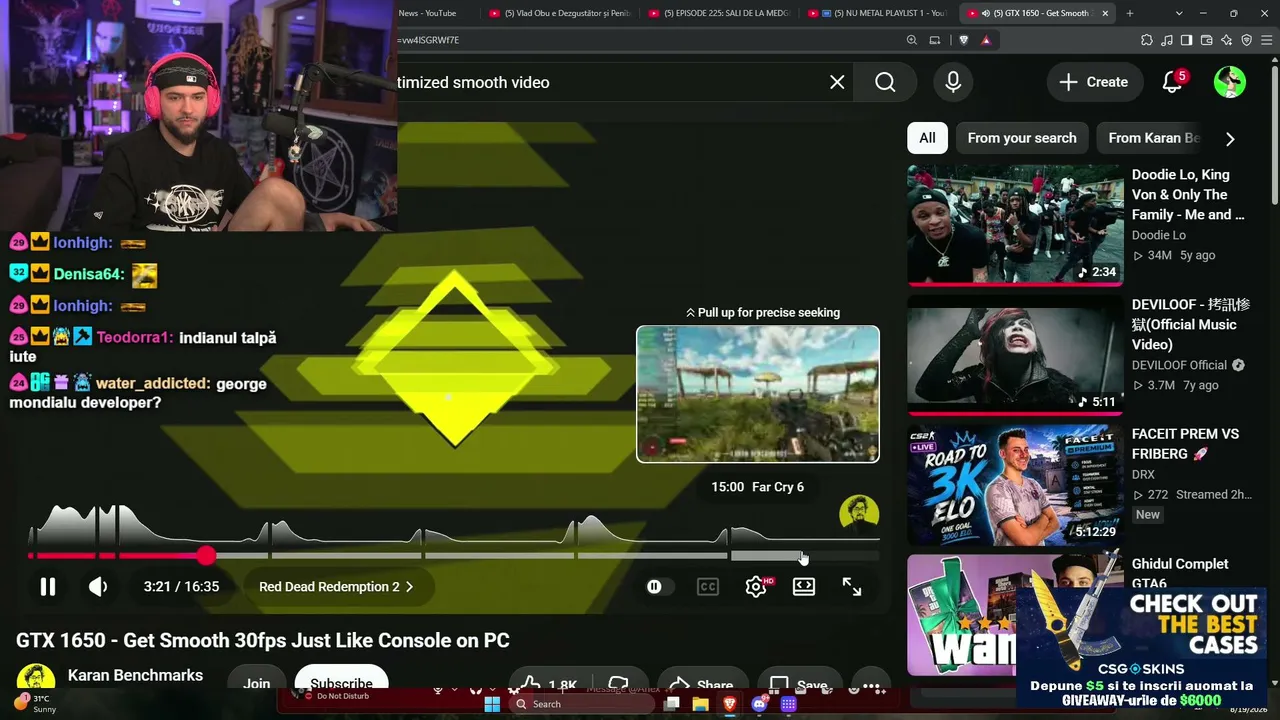Screen dimensions: 1280x720
Task: Close the GTX 1650 browser tab
Action: point(1106,13)
